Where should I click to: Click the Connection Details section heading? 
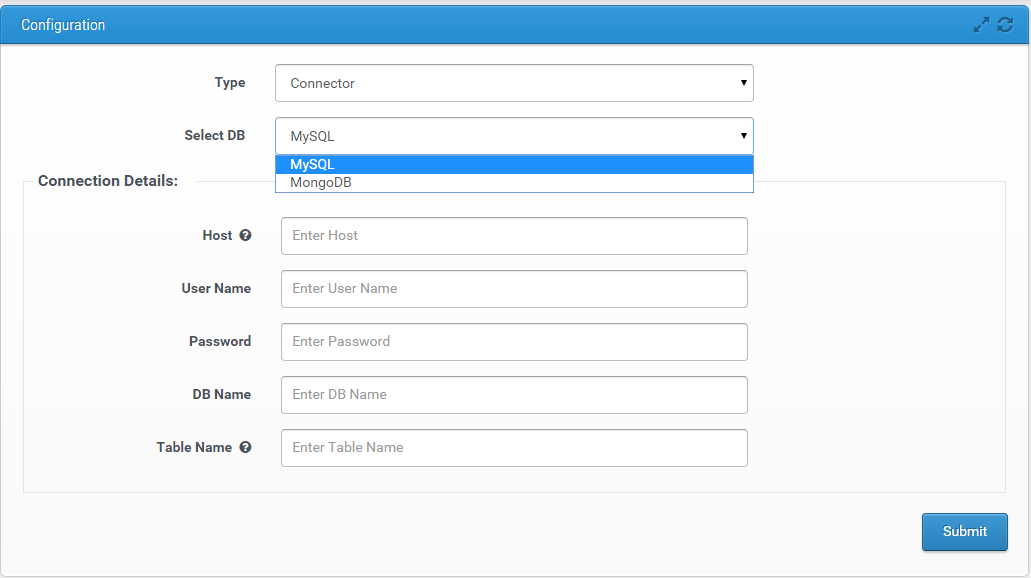[x=108, y=181]
